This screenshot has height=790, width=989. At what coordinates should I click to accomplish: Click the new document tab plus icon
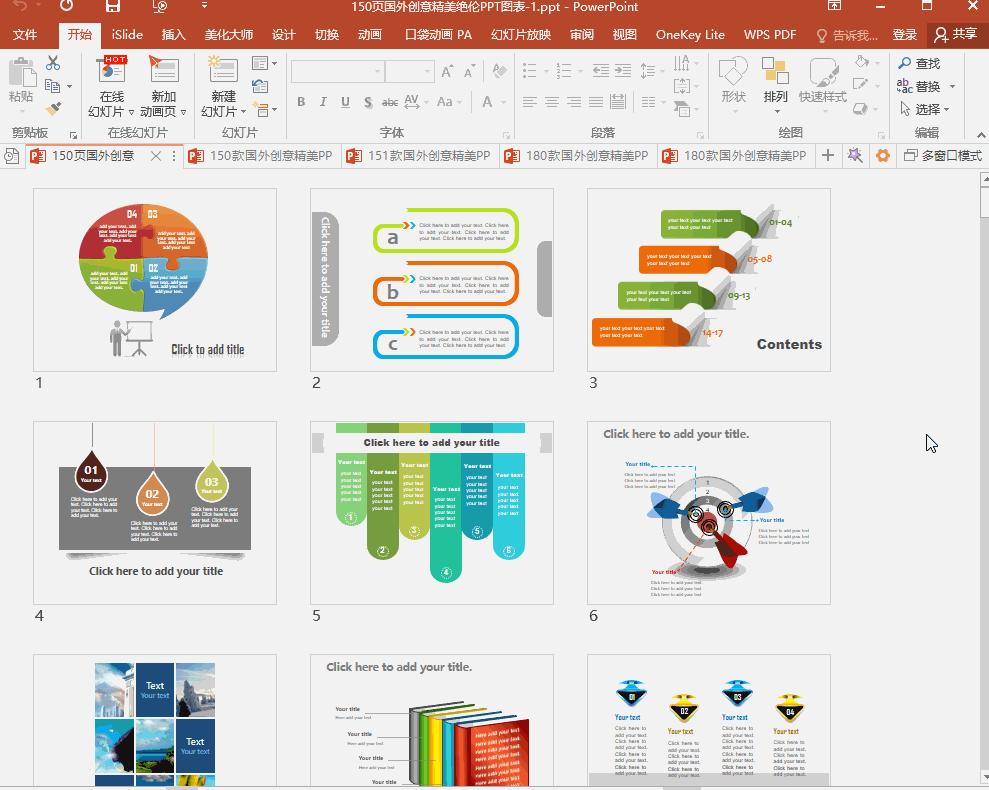[828, 155]
